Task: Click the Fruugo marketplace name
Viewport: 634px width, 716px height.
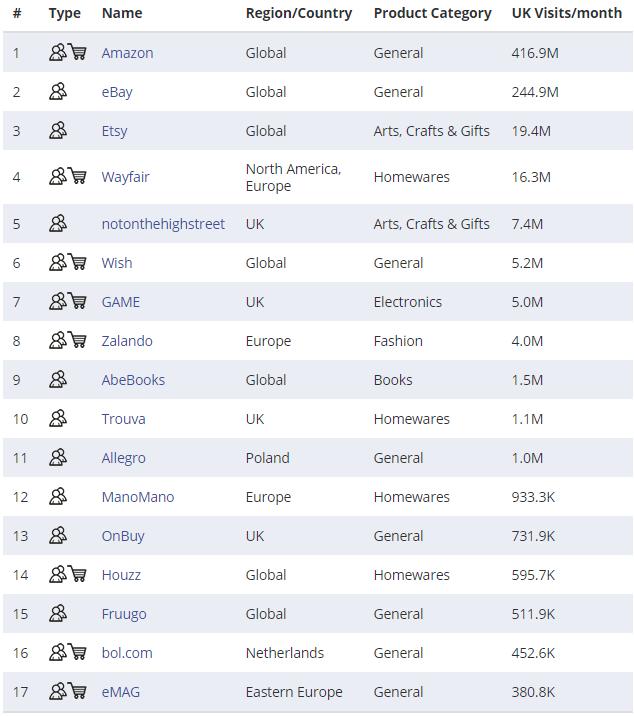Action: click(x=124, y=614)
